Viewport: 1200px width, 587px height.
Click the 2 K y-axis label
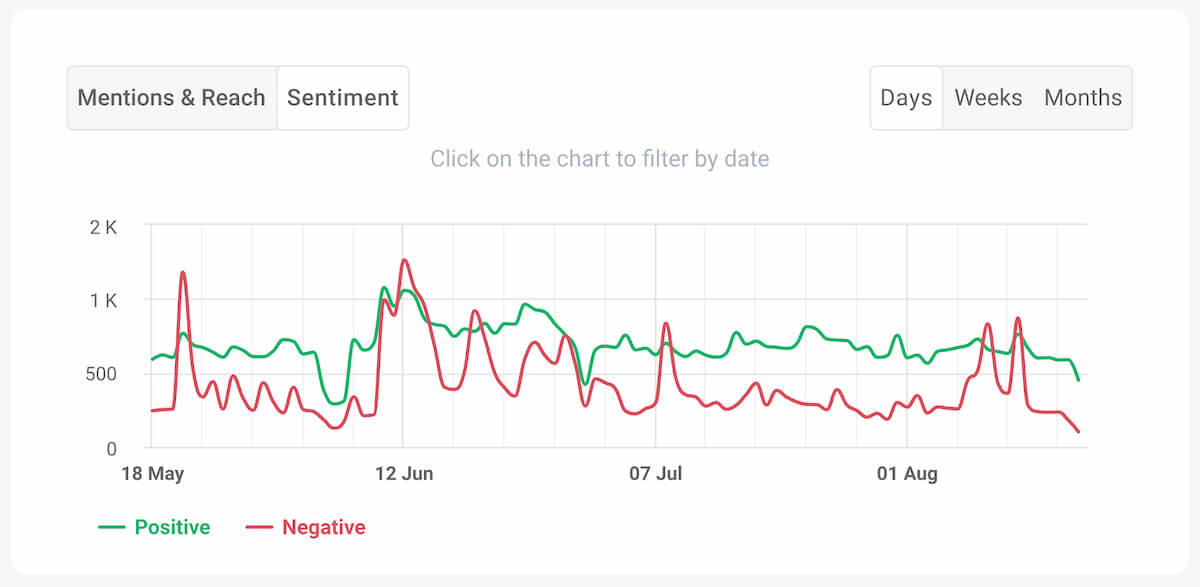pyautogui.click(x=103, y=227)
